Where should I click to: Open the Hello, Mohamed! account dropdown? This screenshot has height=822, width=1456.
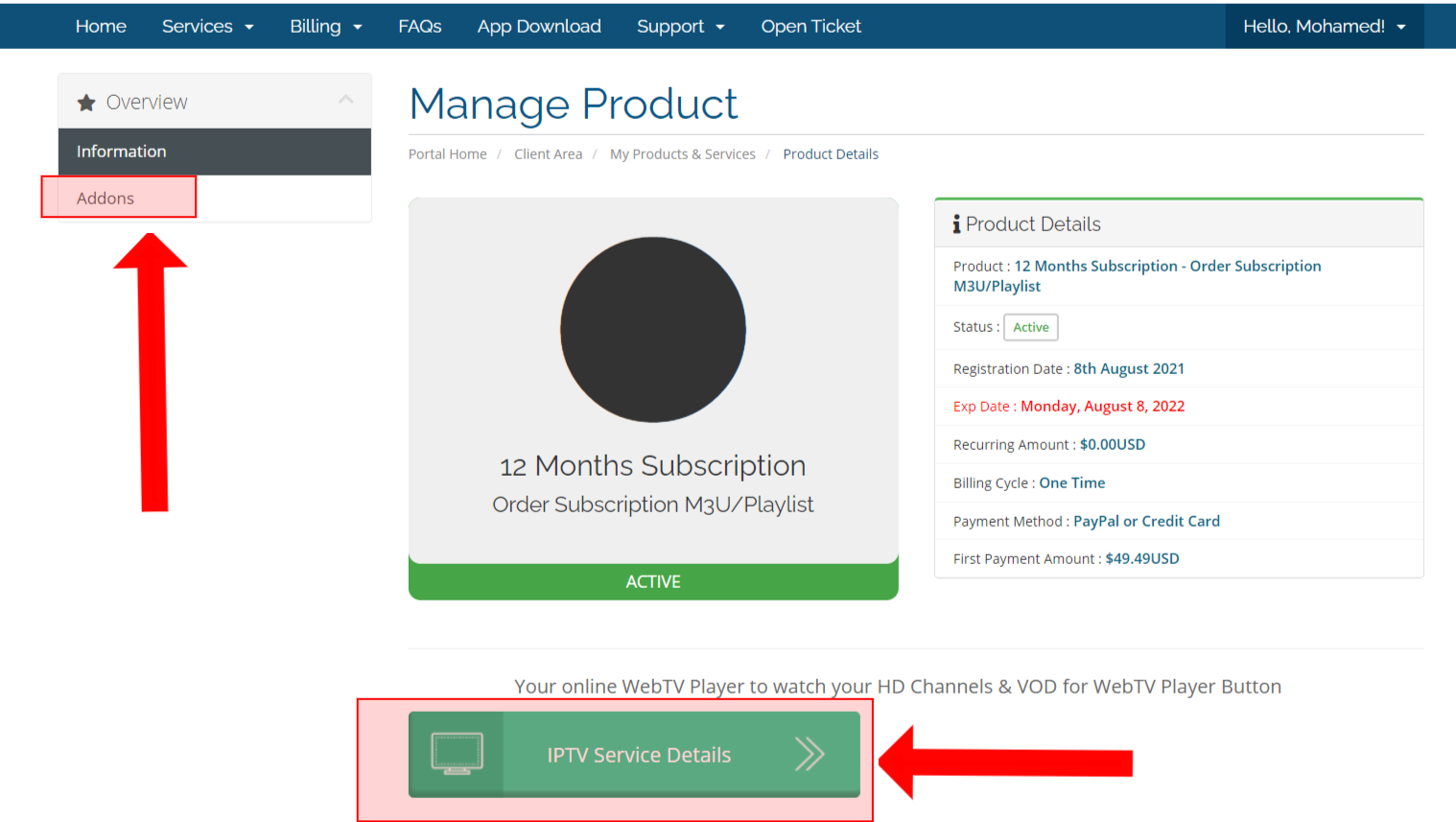1325,26
